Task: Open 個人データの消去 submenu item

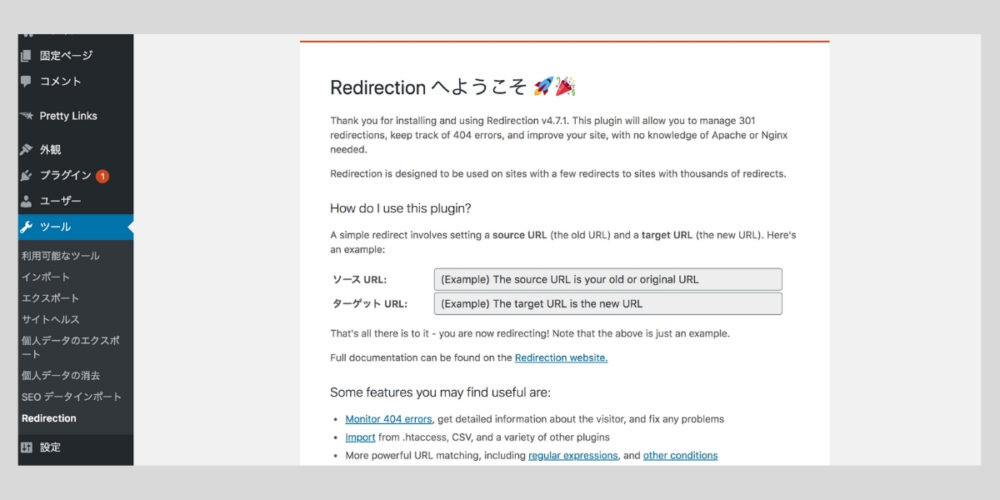Action: [61, 376]
